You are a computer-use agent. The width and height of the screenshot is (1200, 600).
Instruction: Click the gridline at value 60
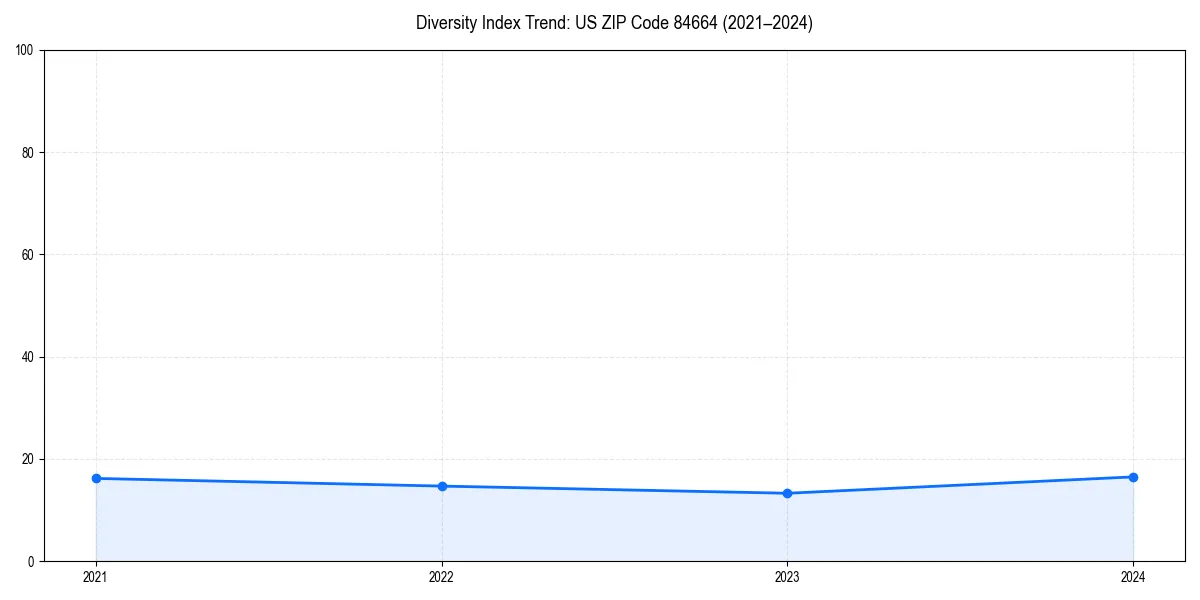[x=600, y=252]
